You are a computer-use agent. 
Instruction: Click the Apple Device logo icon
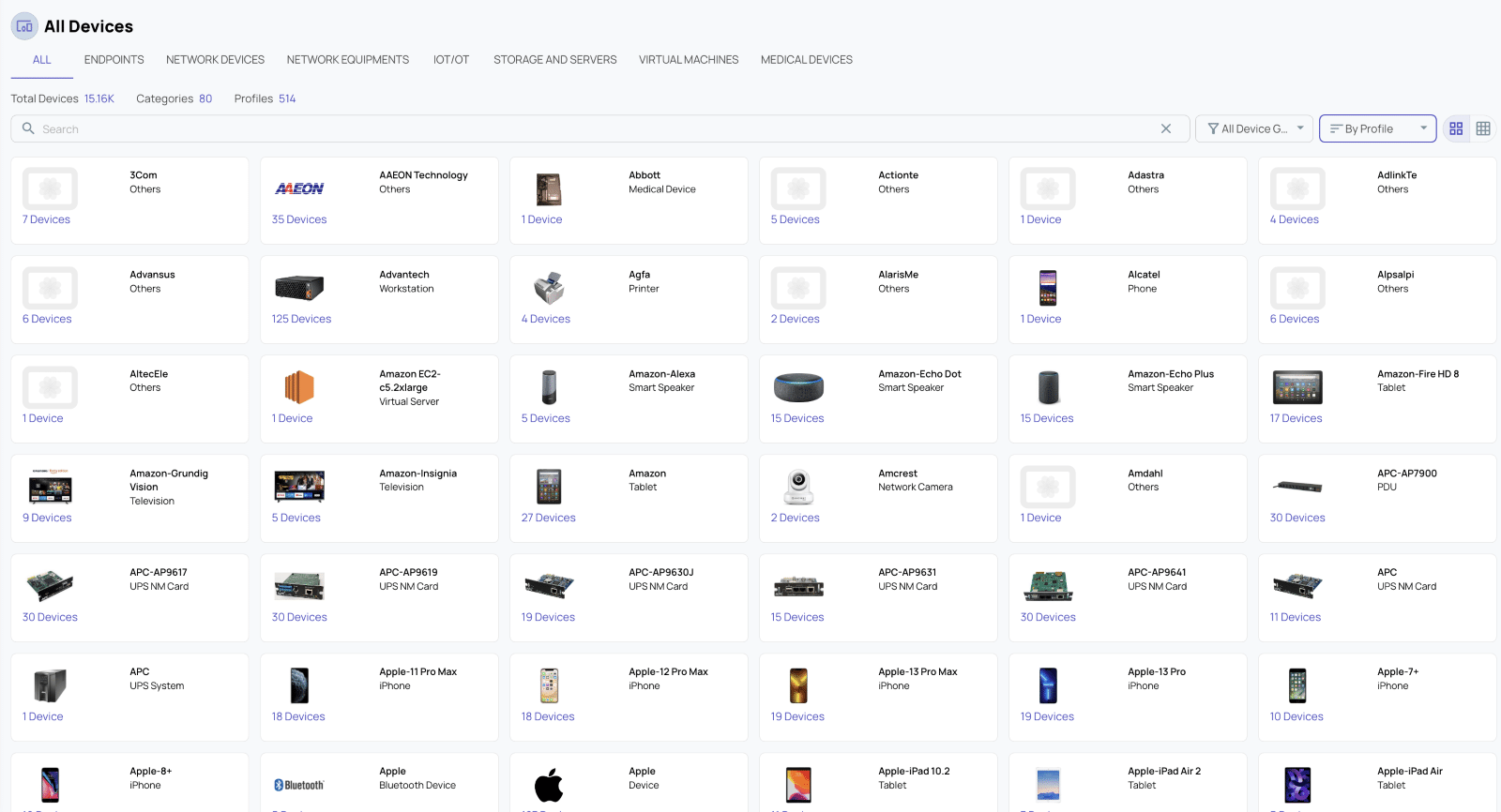click(x=549, y=785)
